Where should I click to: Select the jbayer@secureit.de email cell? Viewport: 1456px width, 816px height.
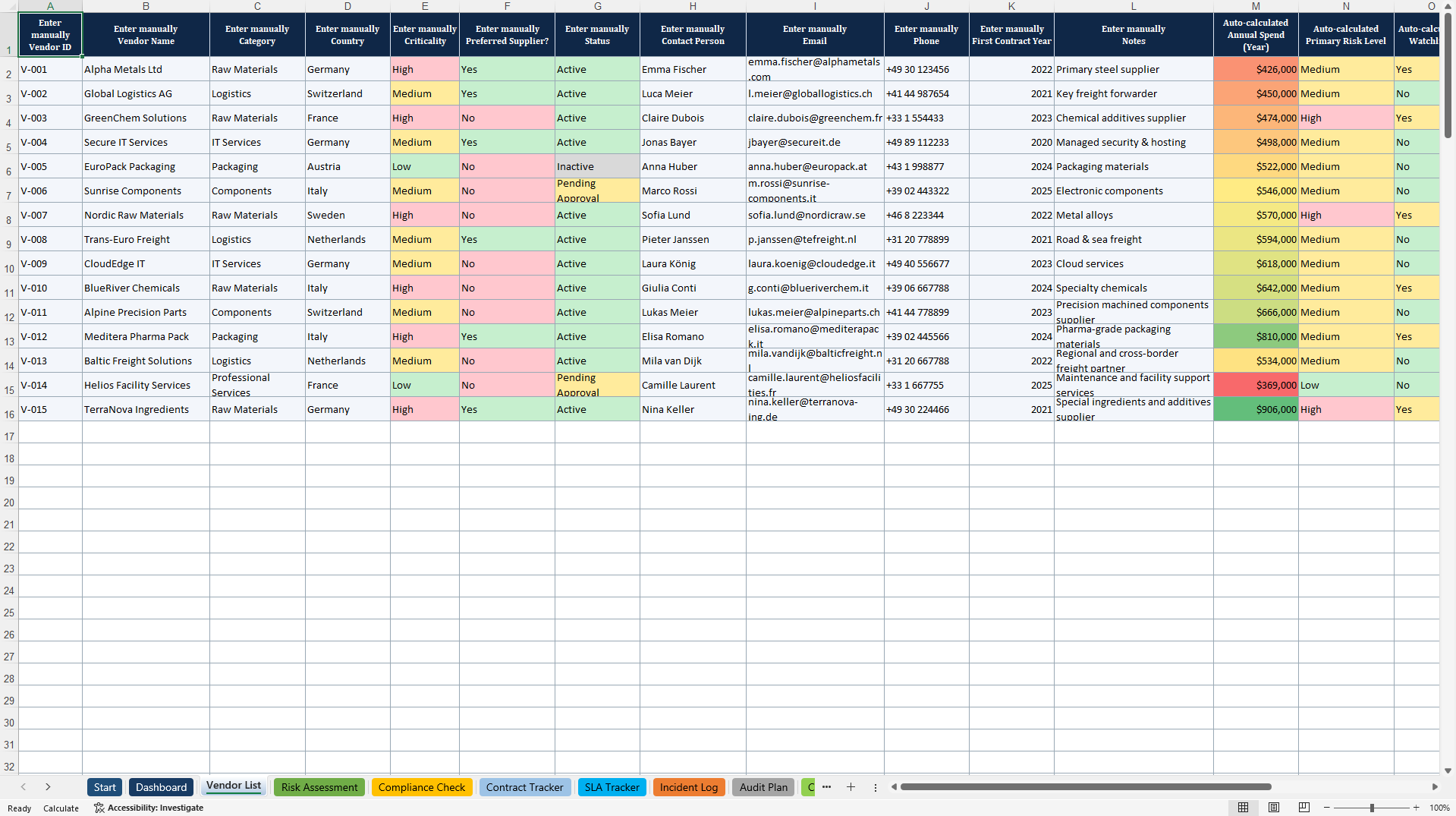coord(815,142)
